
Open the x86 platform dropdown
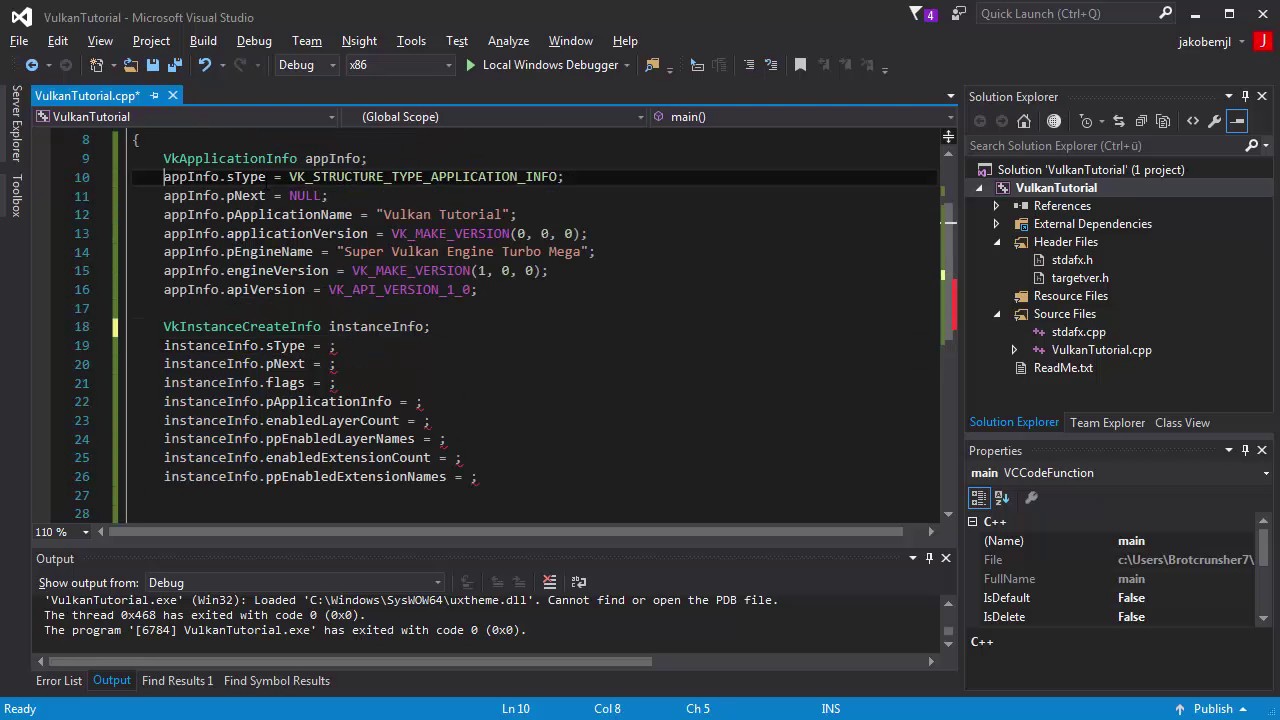click(399, 65)
